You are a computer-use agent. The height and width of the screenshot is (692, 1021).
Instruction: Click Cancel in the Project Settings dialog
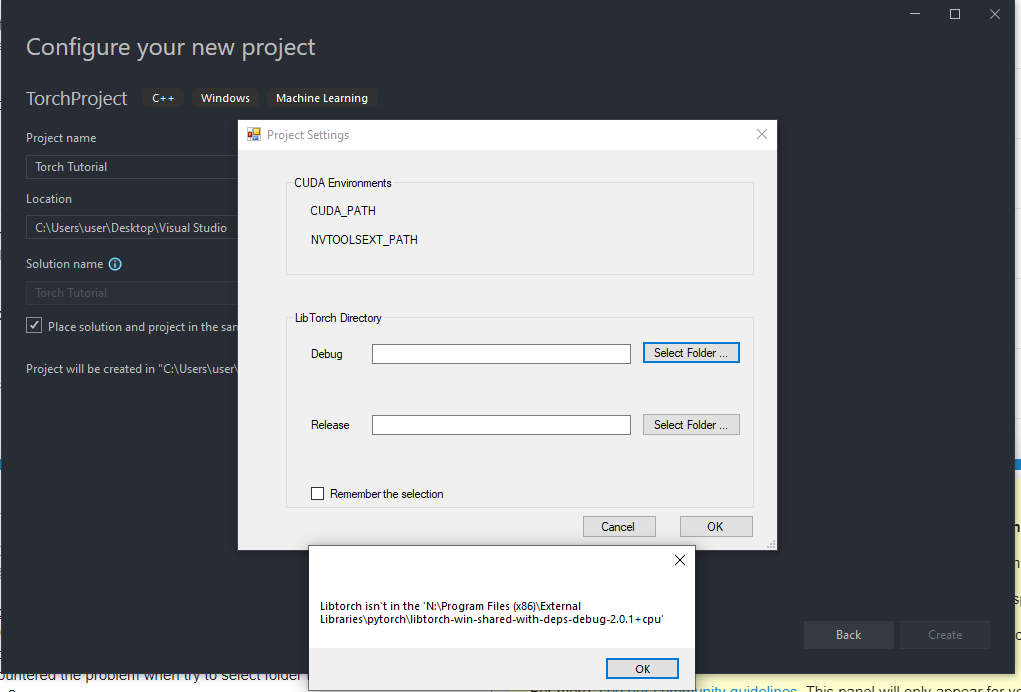pyautogui.click(x=618, y=527)
